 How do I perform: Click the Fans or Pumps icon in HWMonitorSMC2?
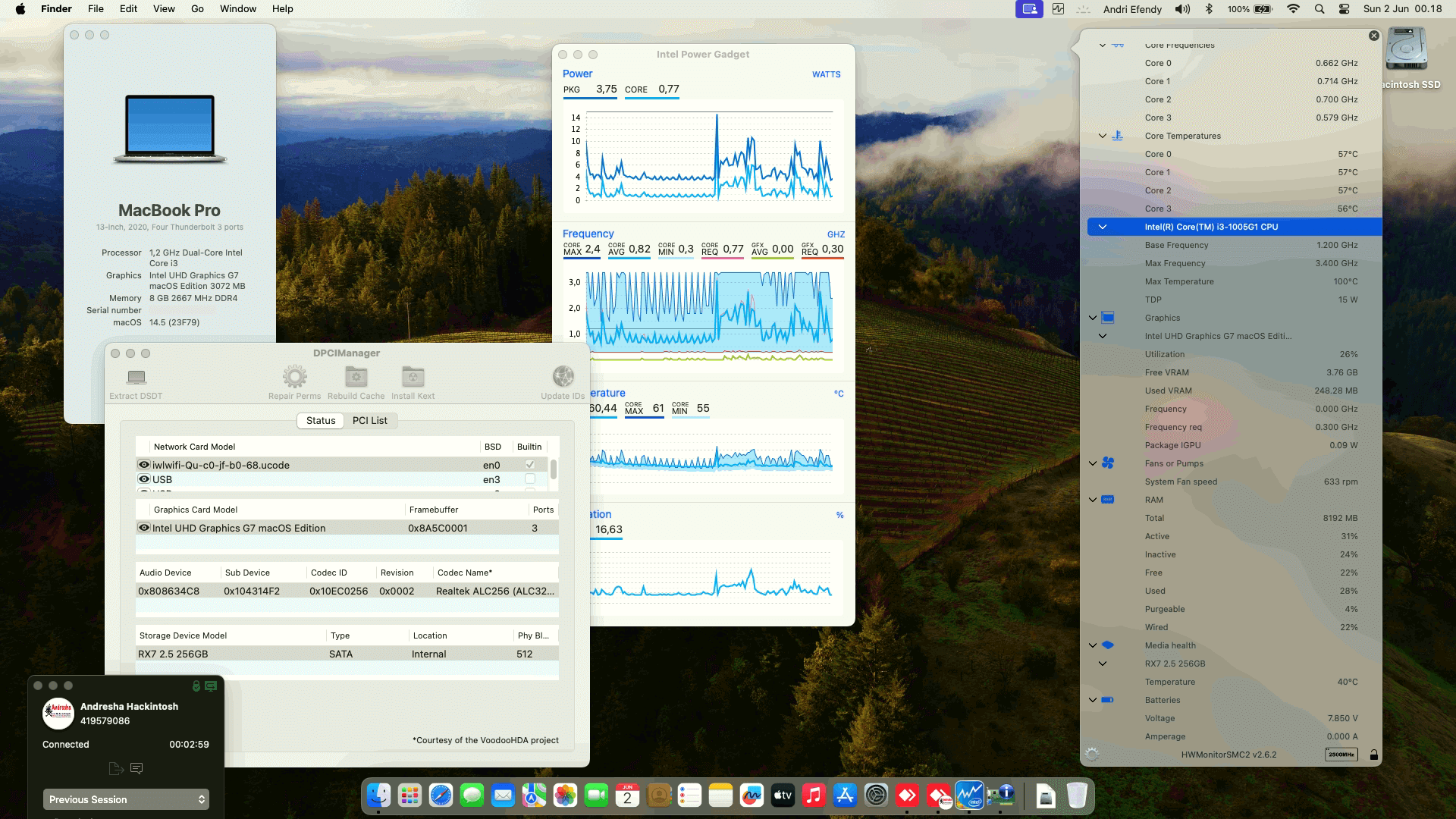tap(1109, 463)
